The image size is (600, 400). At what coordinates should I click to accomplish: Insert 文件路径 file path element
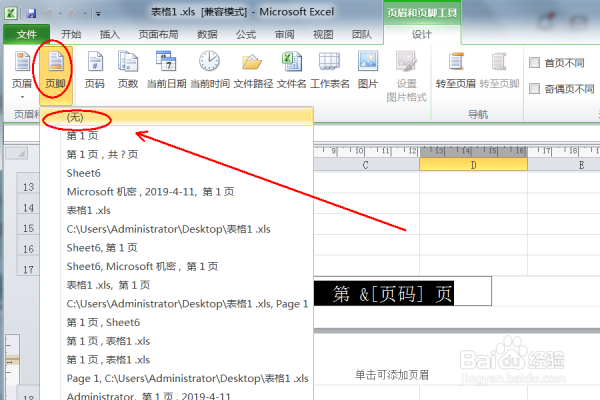tap(253, 70)
